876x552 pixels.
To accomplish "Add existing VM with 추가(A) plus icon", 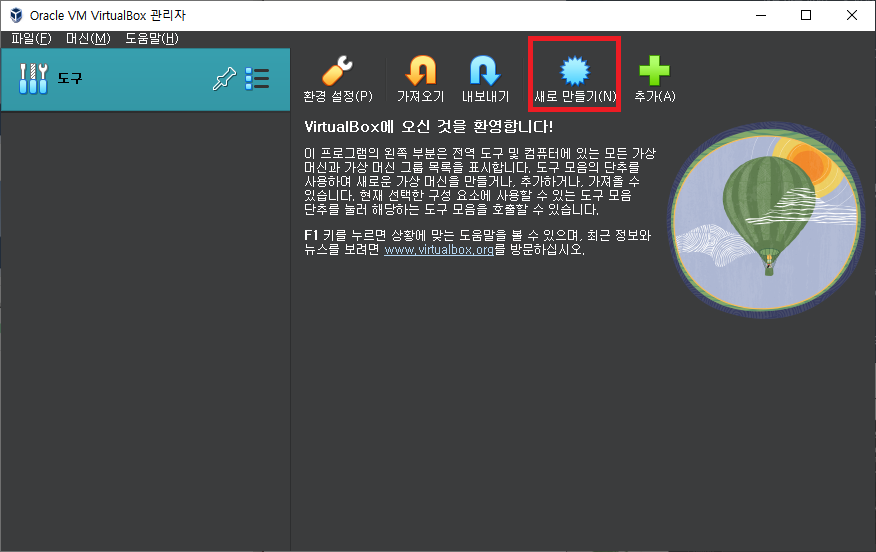I will (655, 78).
